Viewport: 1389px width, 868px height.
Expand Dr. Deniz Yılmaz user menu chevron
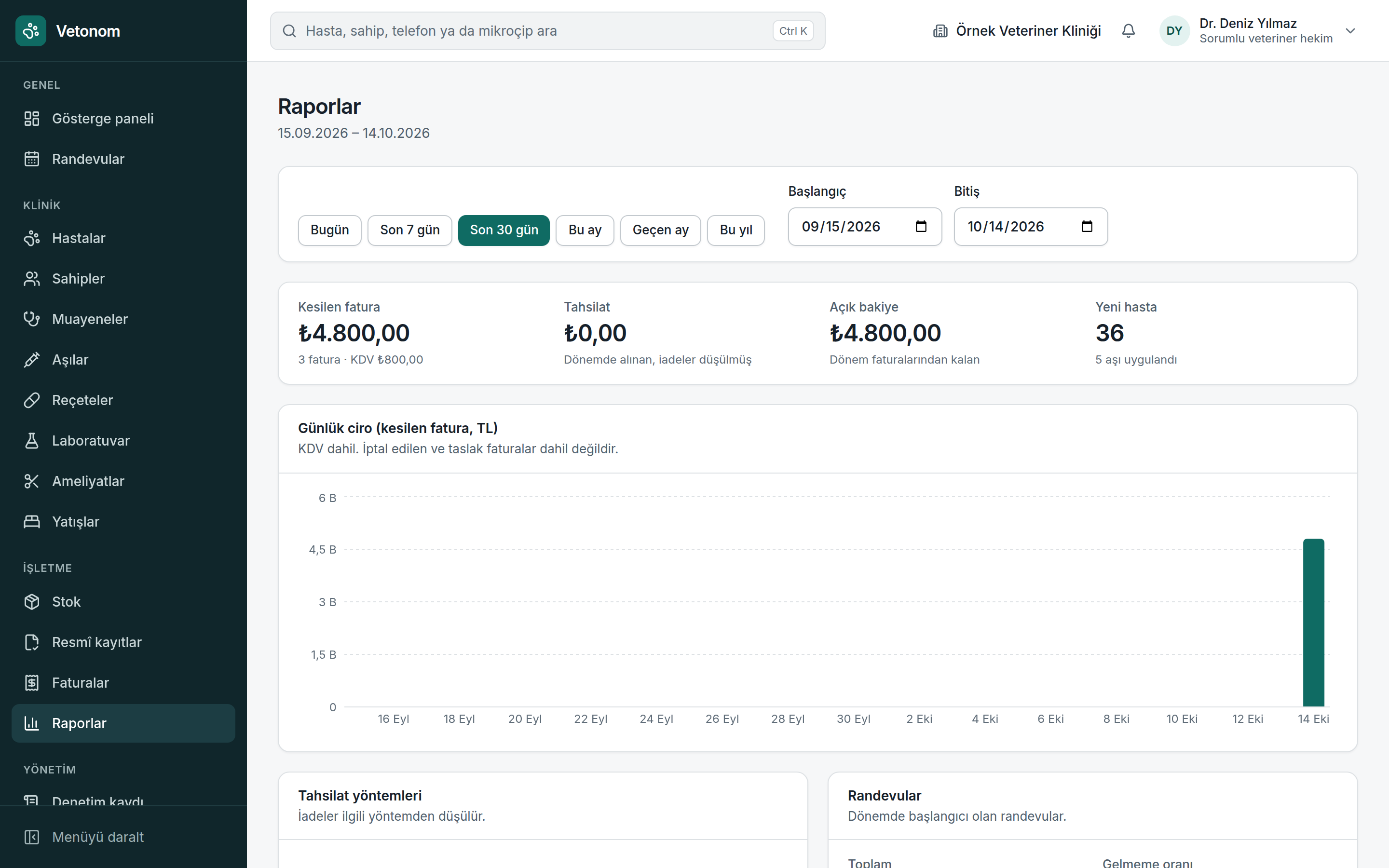(1350, 31)
